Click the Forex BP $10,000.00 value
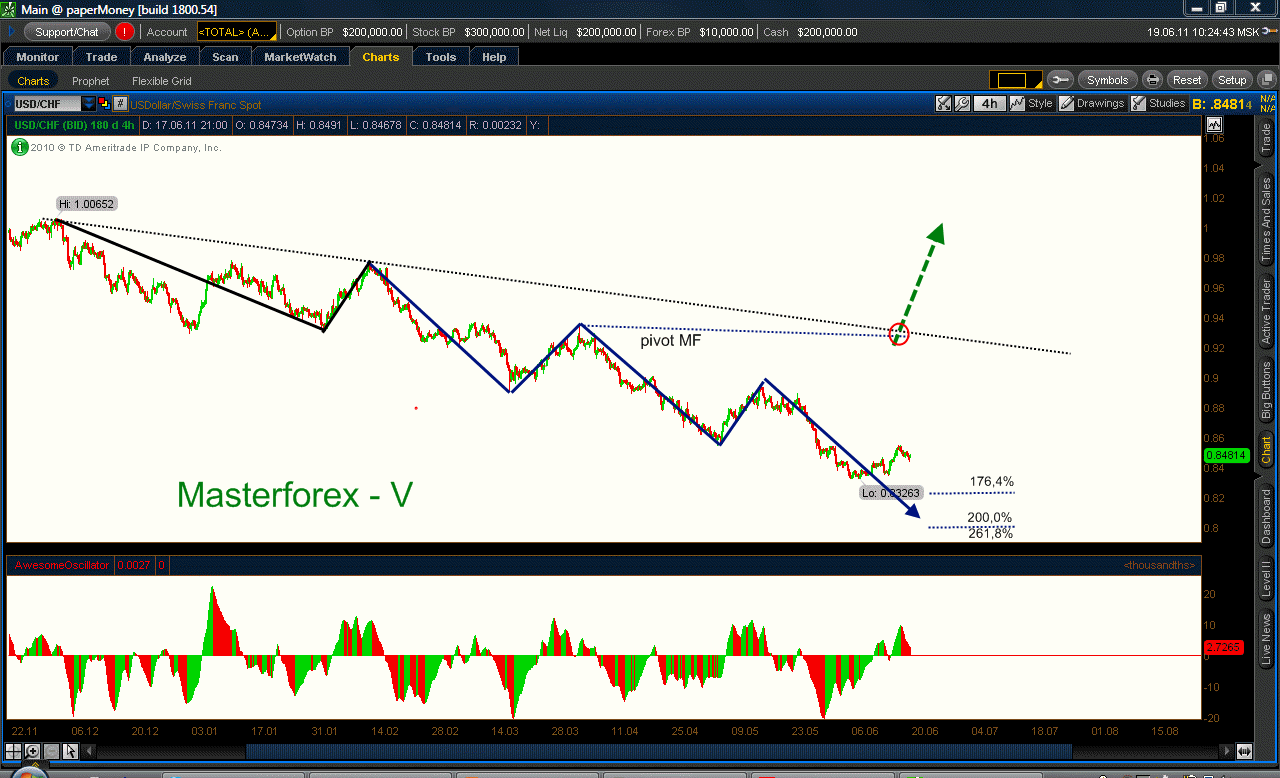The image size is (1280, 778). click(x=725, y=32)
